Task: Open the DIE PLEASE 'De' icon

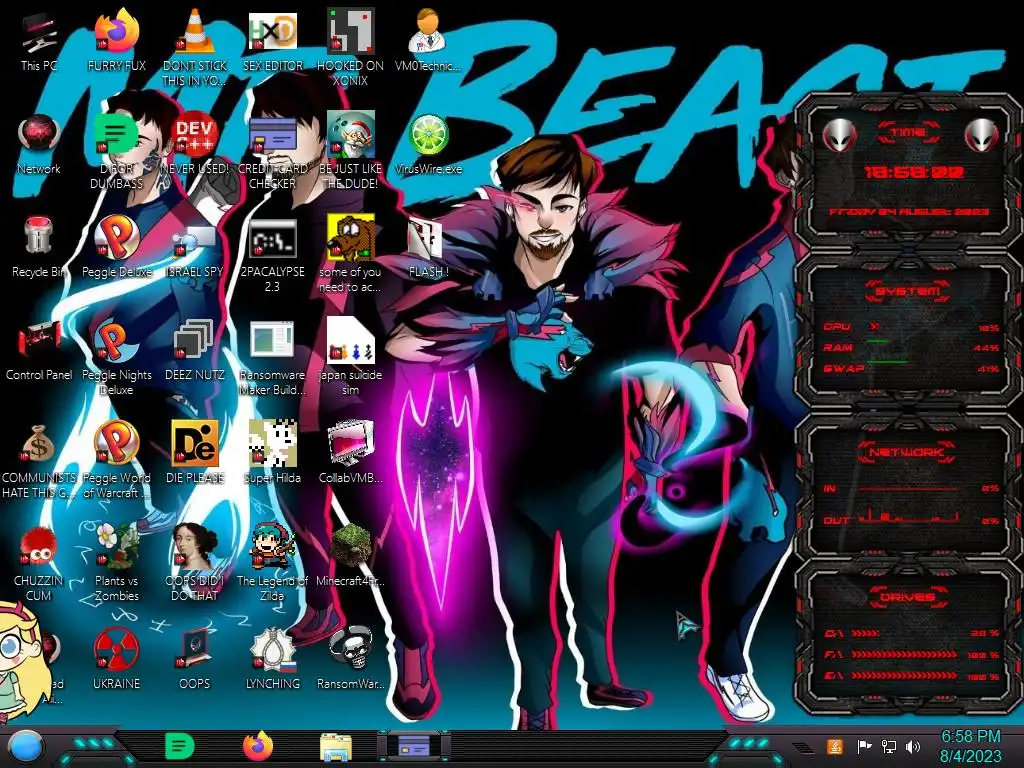Action: [195, 452]
